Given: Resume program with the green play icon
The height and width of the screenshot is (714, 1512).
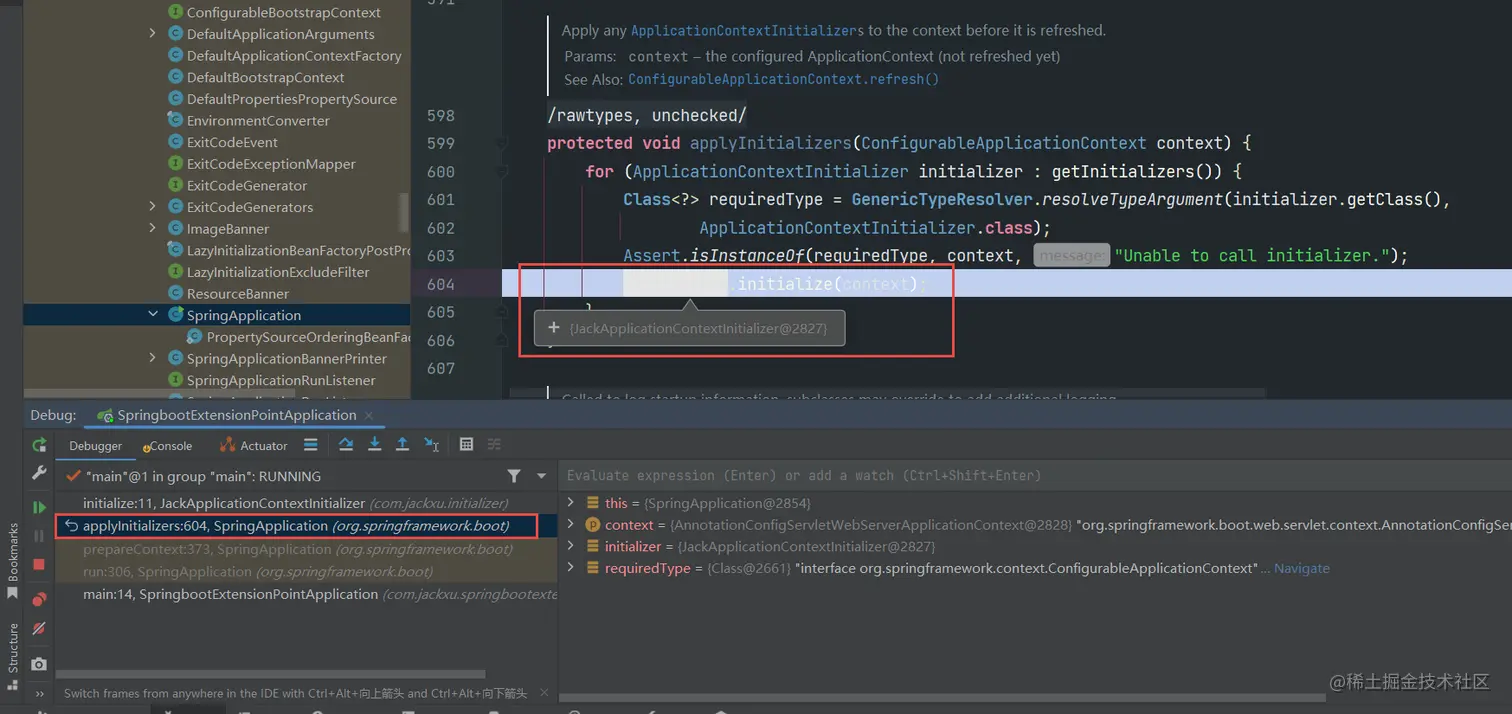Looking at the screenshot, I should tap(39, 508).
